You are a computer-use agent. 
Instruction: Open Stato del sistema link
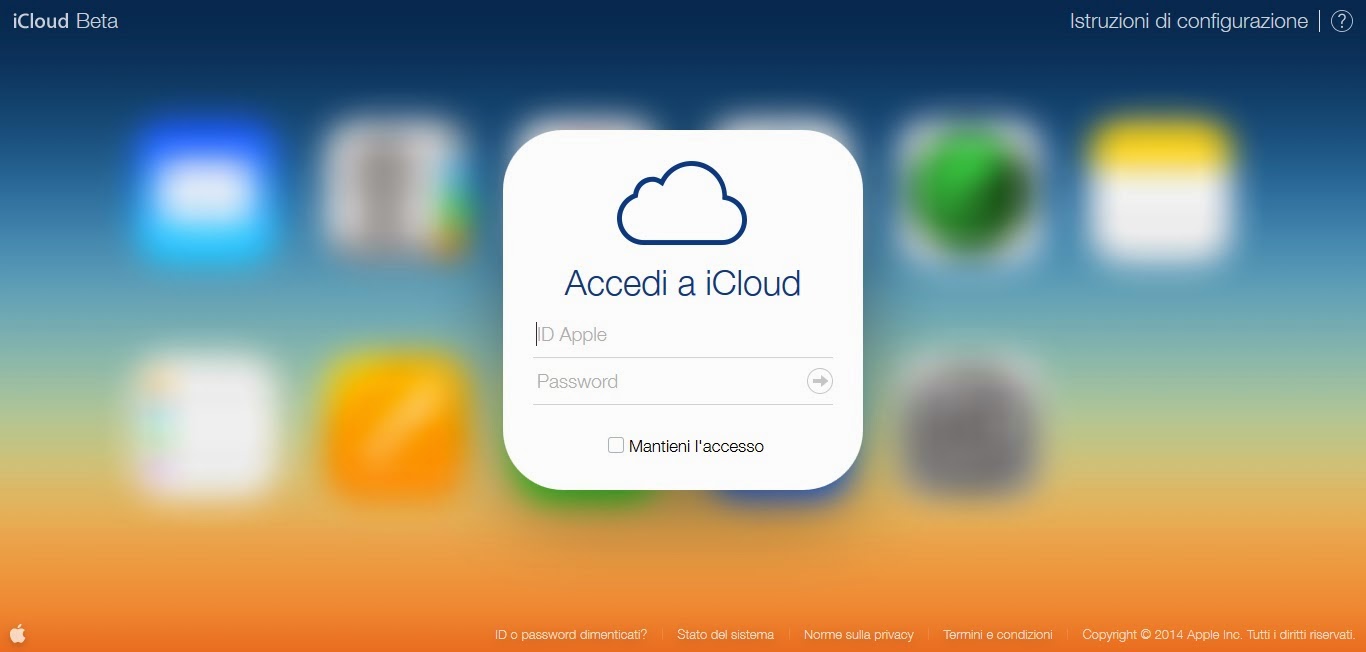pos(725,635)
